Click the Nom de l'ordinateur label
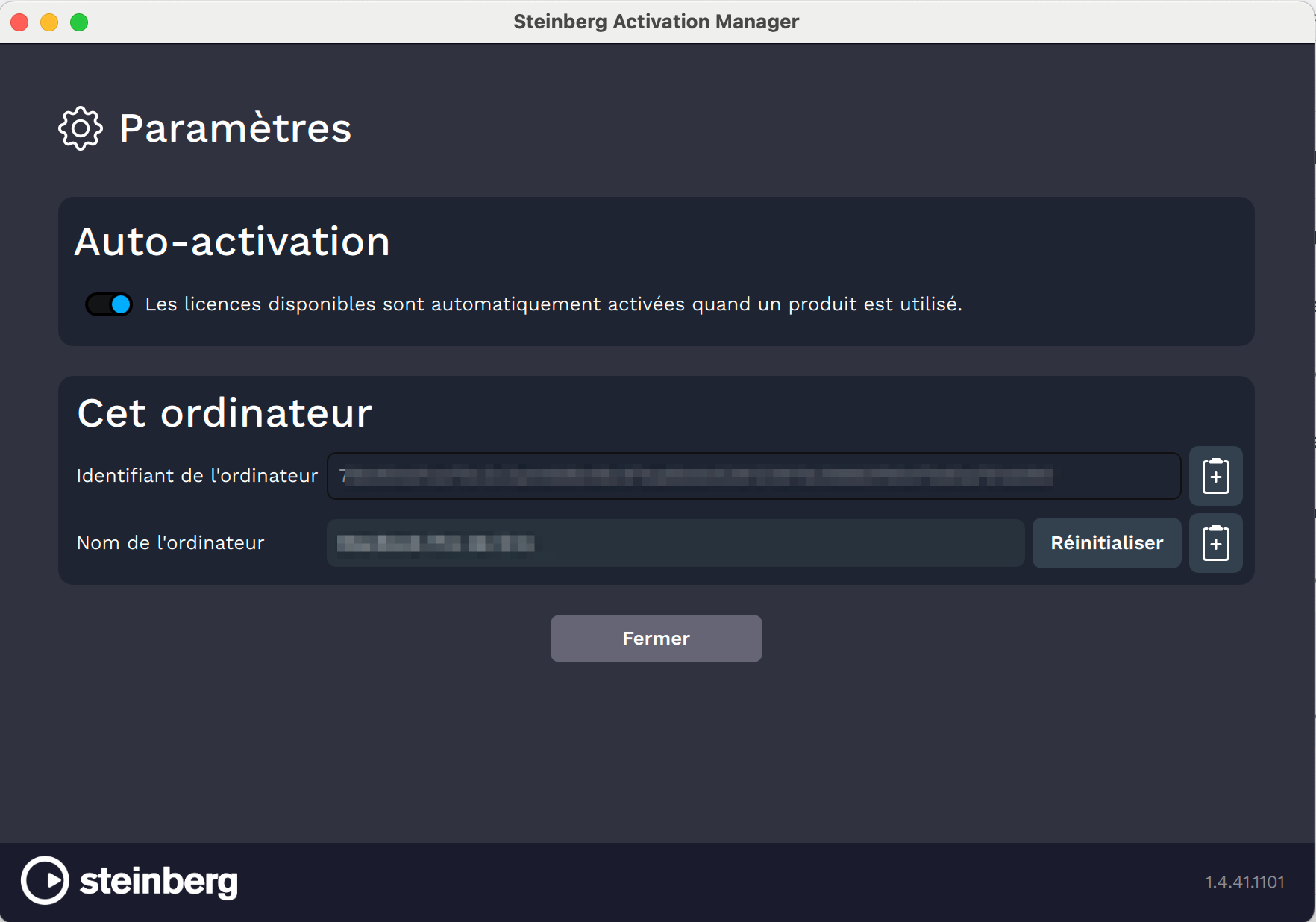 click(170, 543)
